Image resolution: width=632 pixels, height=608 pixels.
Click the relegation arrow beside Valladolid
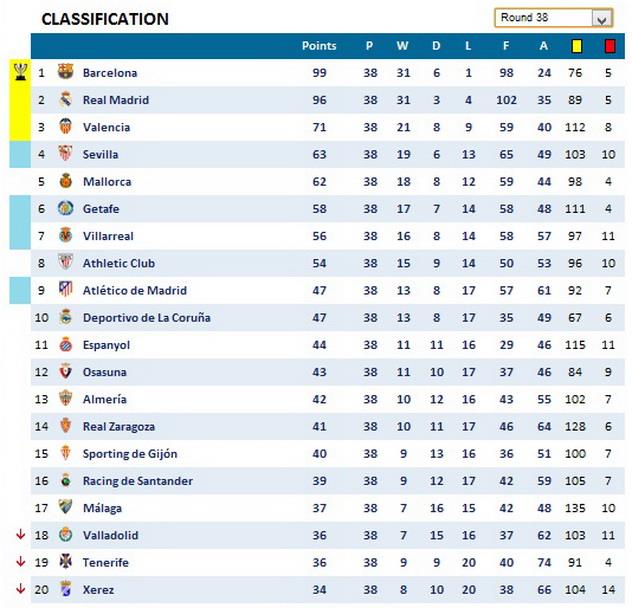coord(20,534)
